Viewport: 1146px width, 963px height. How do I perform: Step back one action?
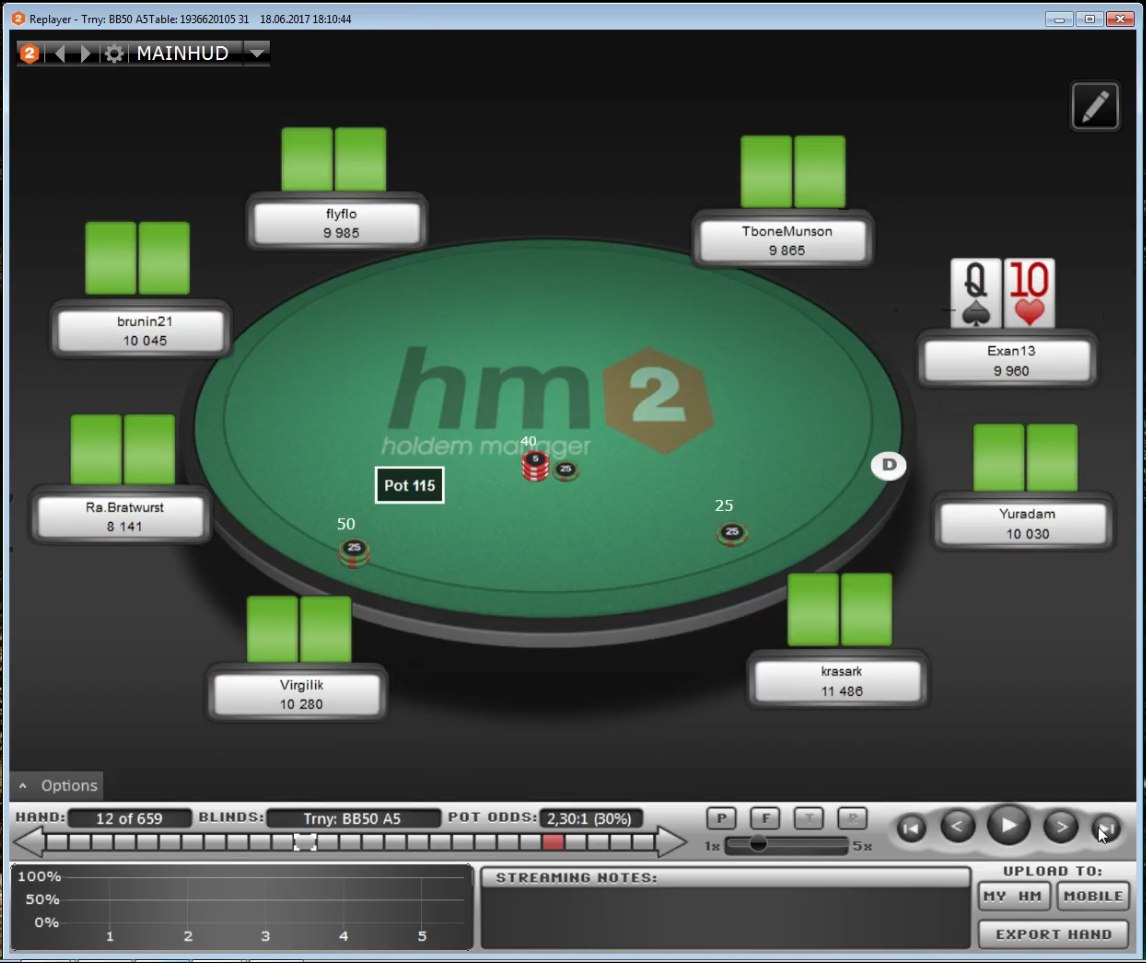(957, 826)
